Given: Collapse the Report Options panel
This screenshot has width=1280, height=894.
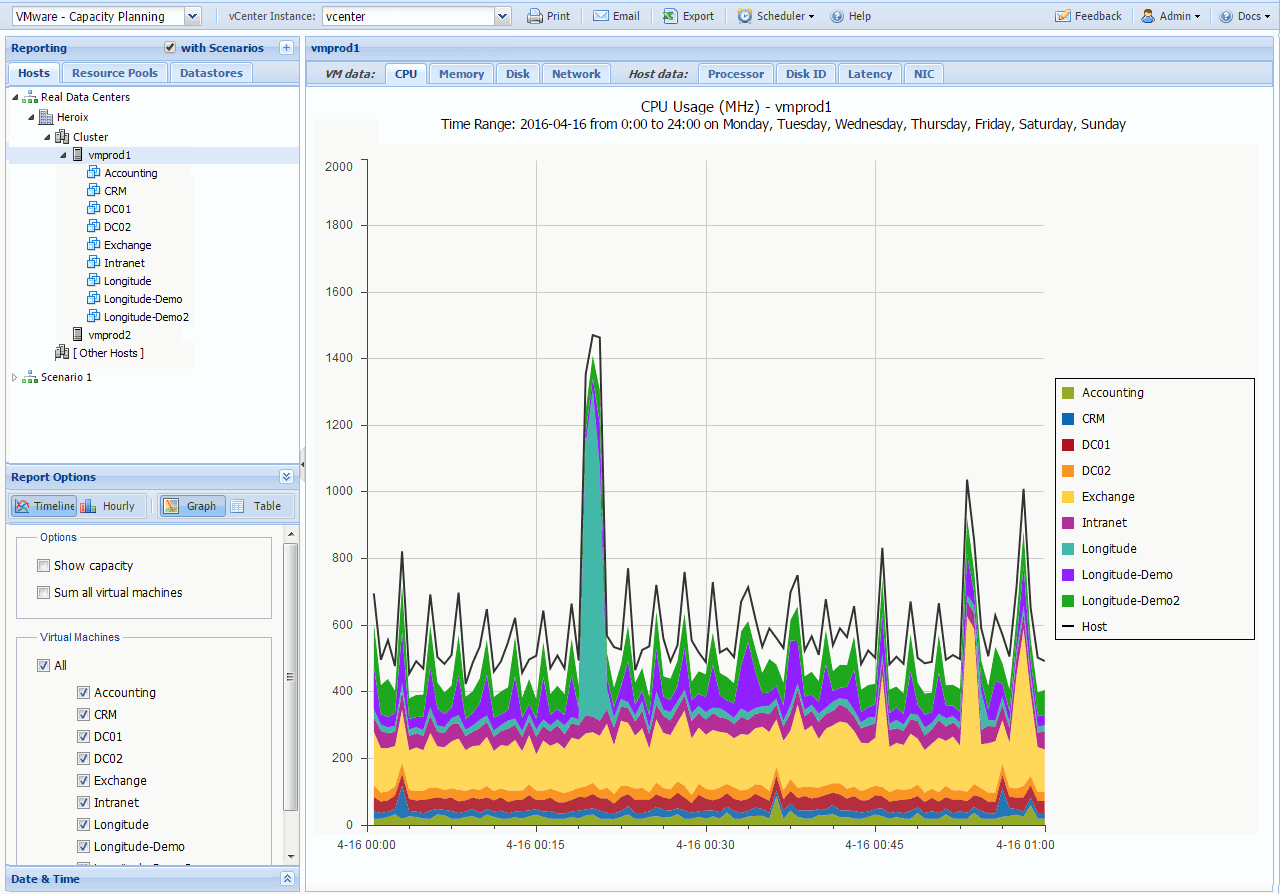Looking at the screenshot, I should 286,477.
